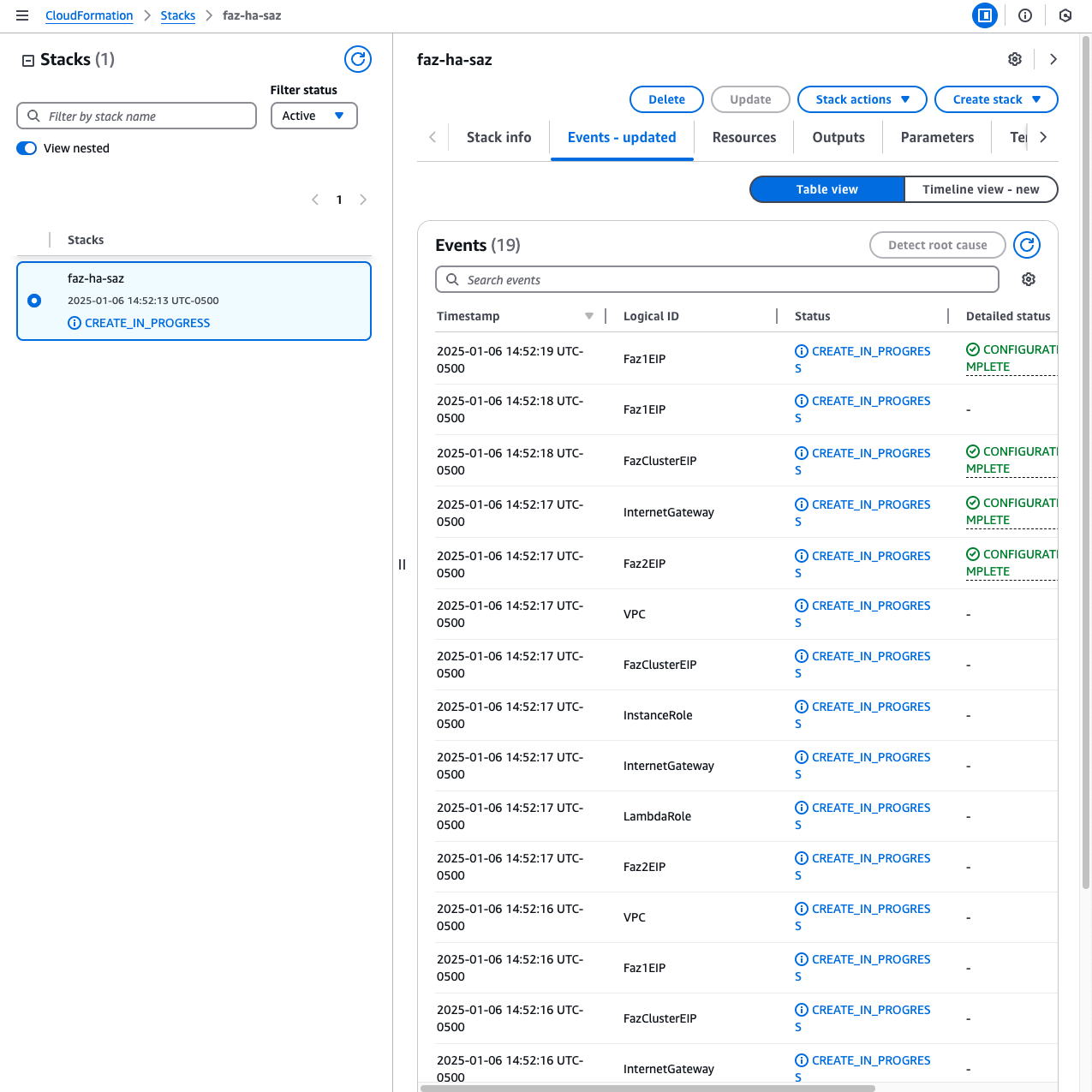
Task: Focus the Search events field
Action: point(717,279)
